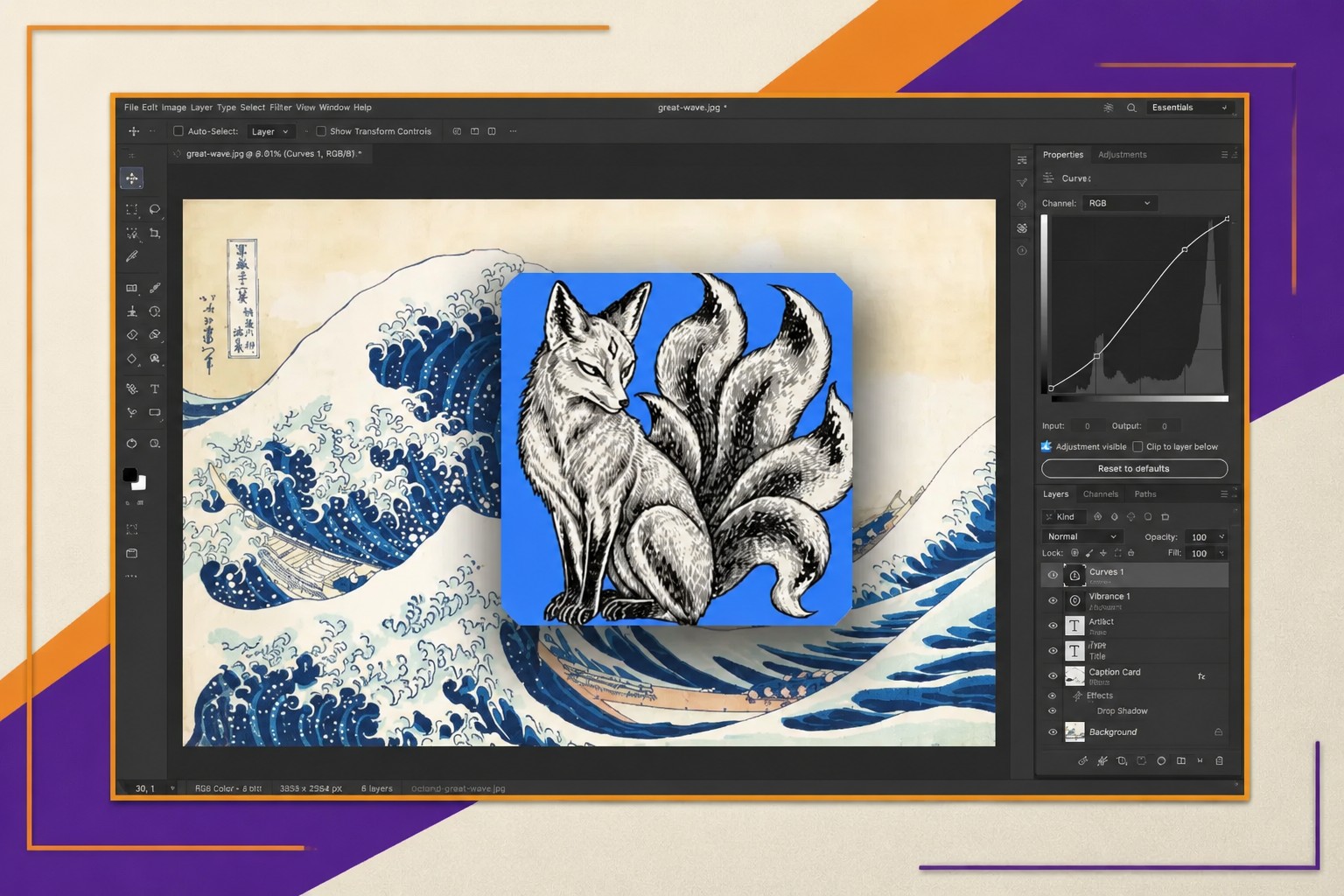Select the Lasso tool

click(x=155, y=209)
